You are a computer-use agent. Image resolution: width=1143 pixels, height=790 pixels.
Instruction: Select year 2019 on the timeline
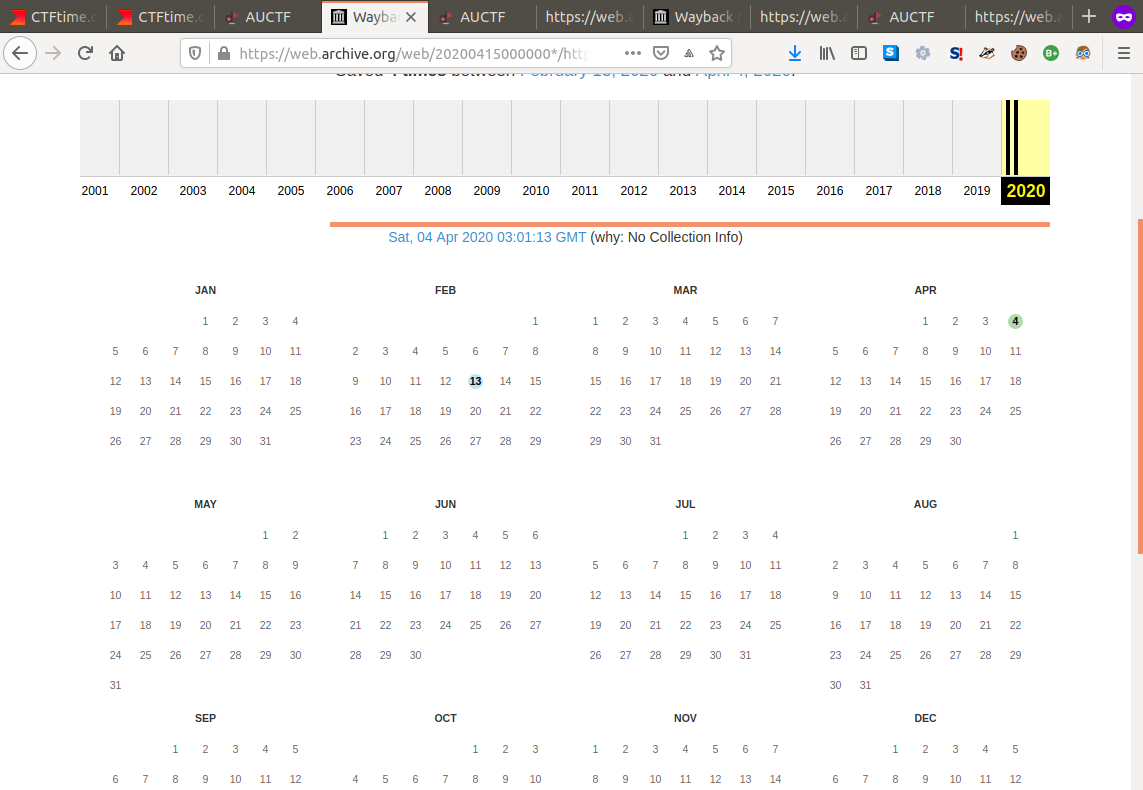click(977, 191)
